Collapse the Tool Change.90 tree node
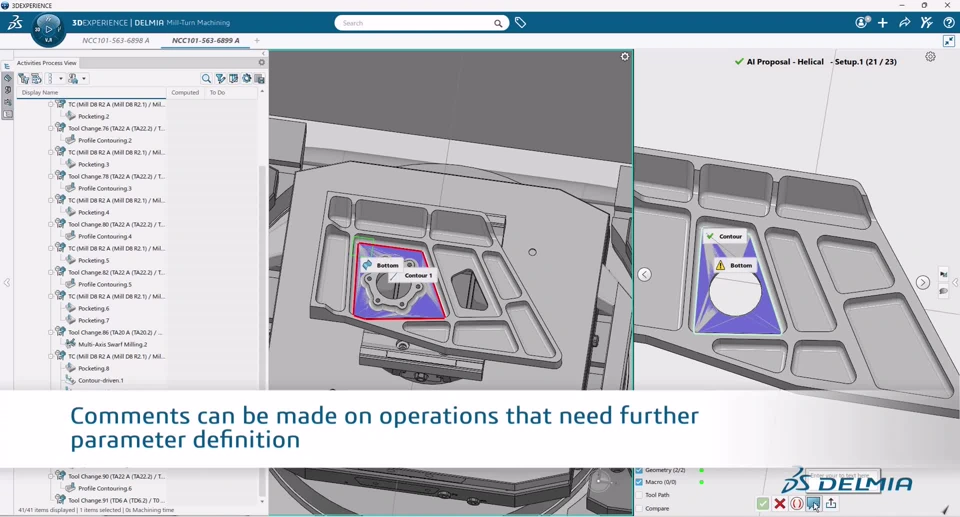This screenshot has width=960, height=517. (50, 477)
